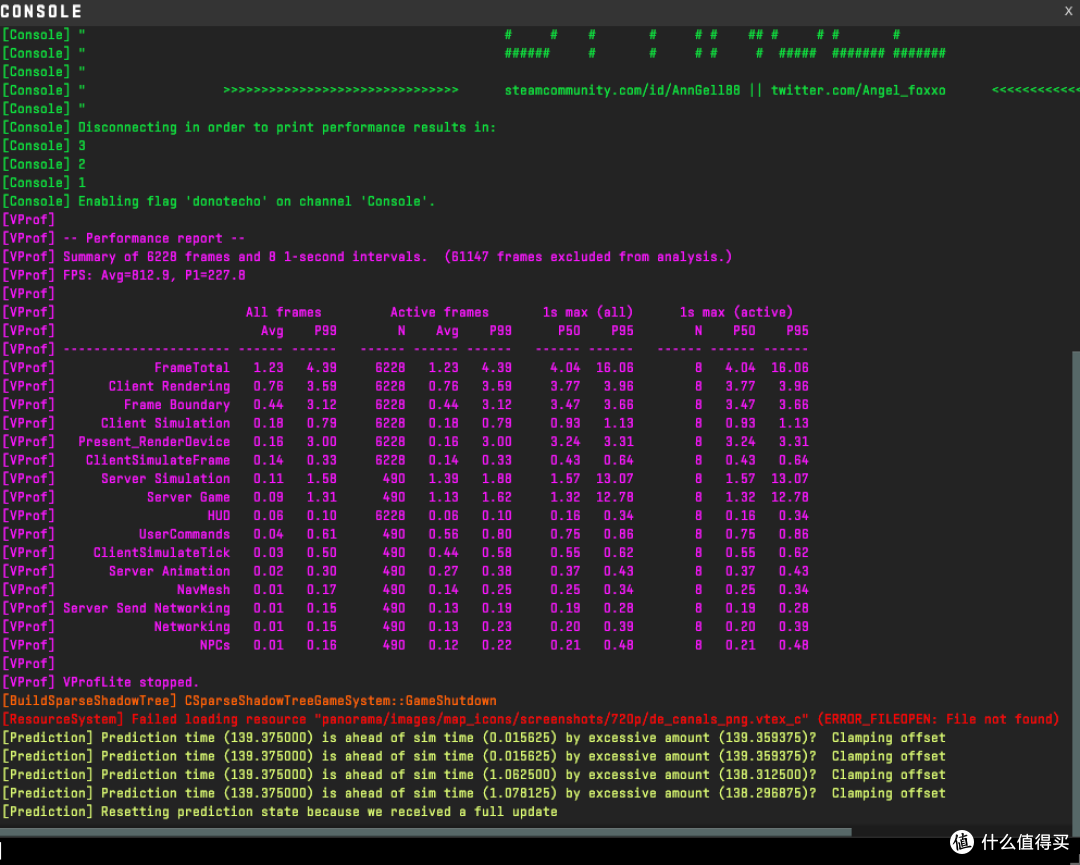
Task: Select the 'VProfLite stopped.' line
Action: [x=131, y=682]
